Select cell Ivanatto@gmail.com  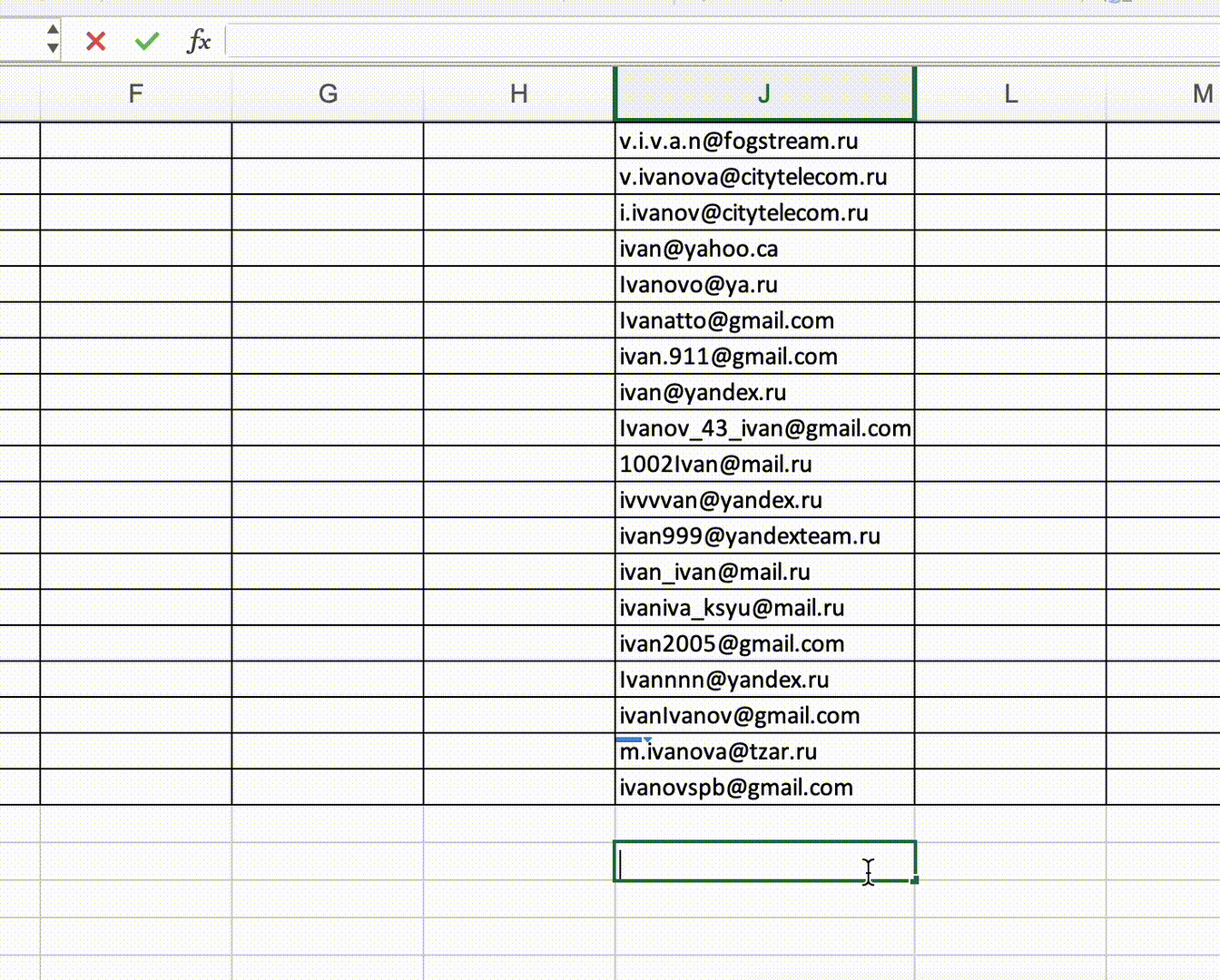coord(764,320)
